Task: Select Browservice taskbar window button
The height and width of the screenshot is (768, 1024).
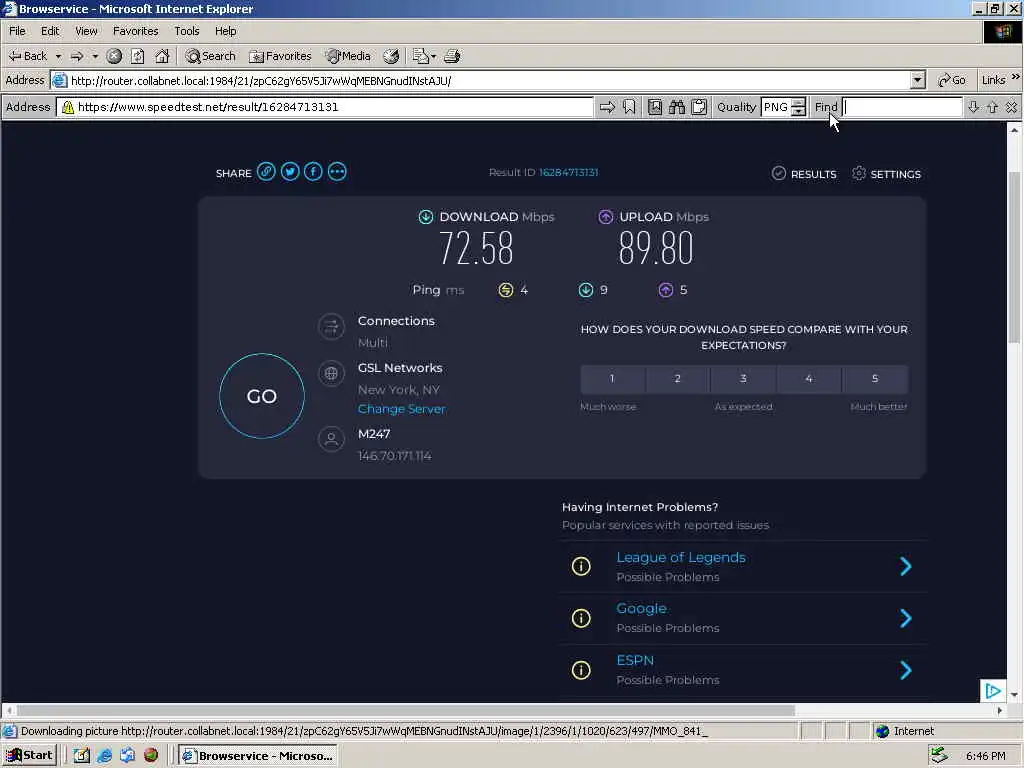Action: point(258,756)
